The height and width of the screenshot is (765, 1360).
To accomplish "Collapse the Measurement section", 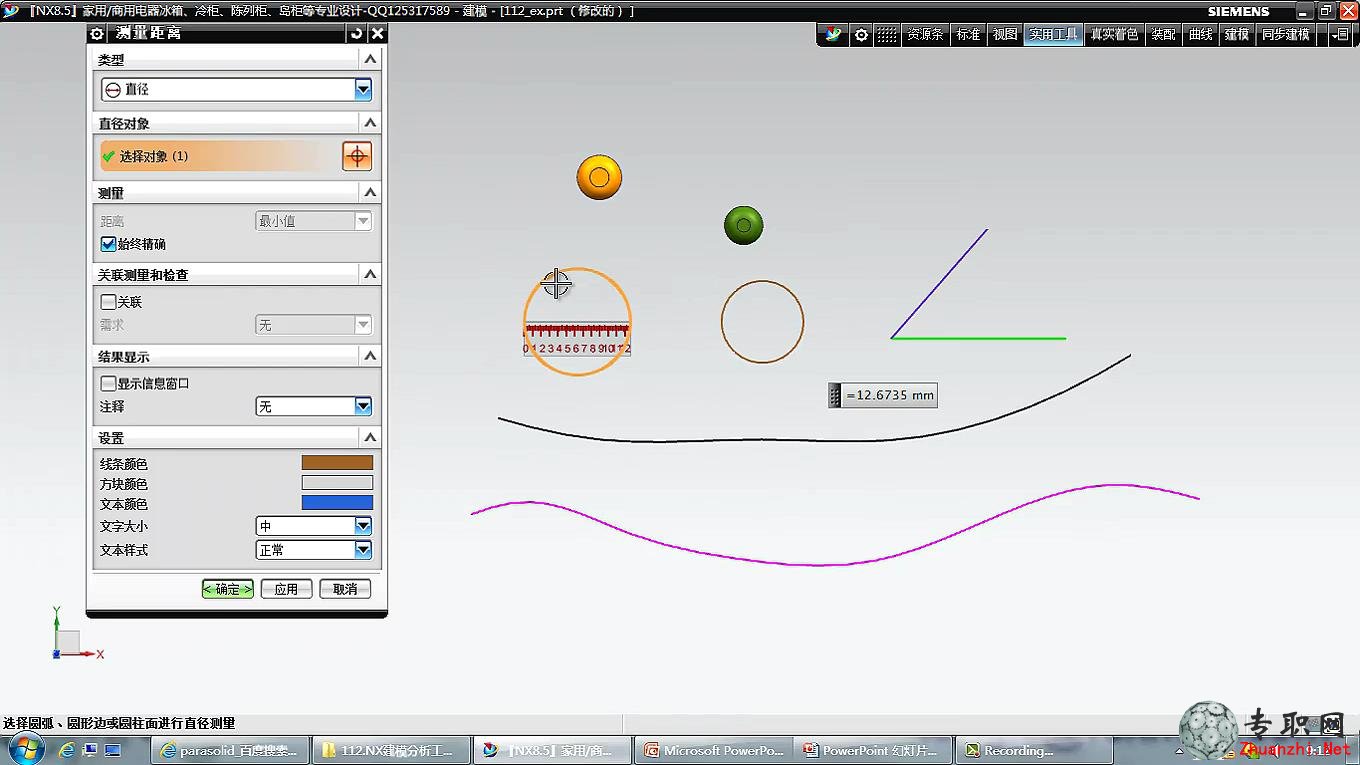I will pos(370,192).
